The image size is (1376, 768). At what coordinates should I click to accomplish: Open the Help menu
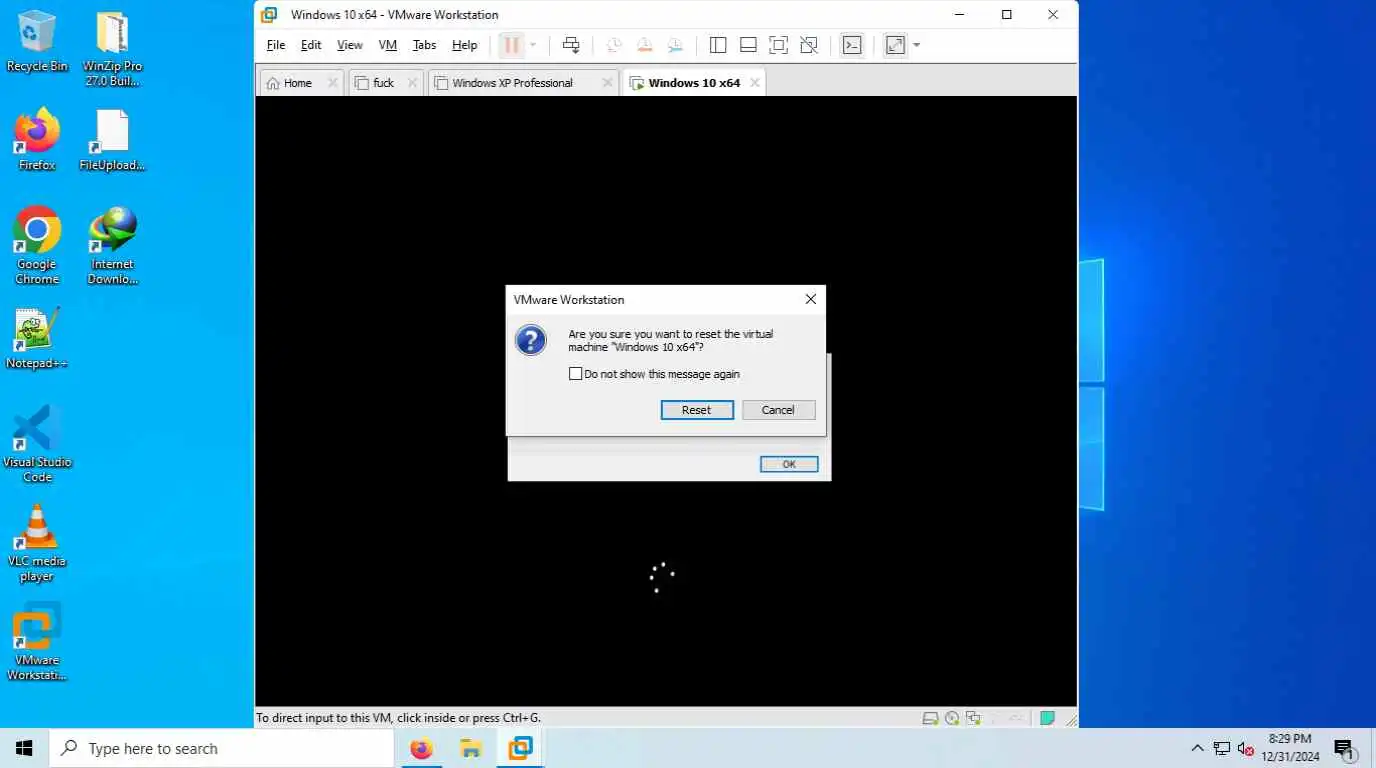pos(464,45)
